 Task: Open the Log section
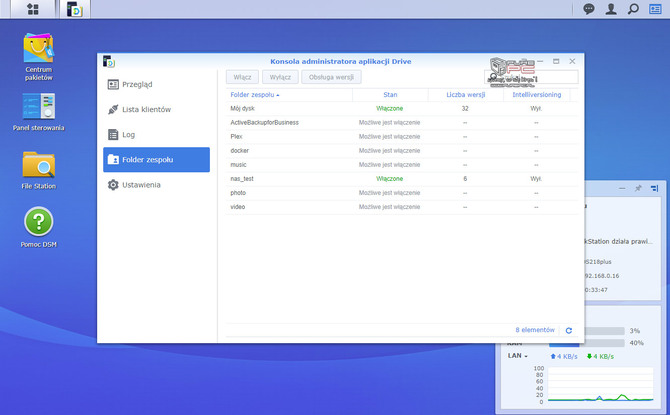pos(156,135)
